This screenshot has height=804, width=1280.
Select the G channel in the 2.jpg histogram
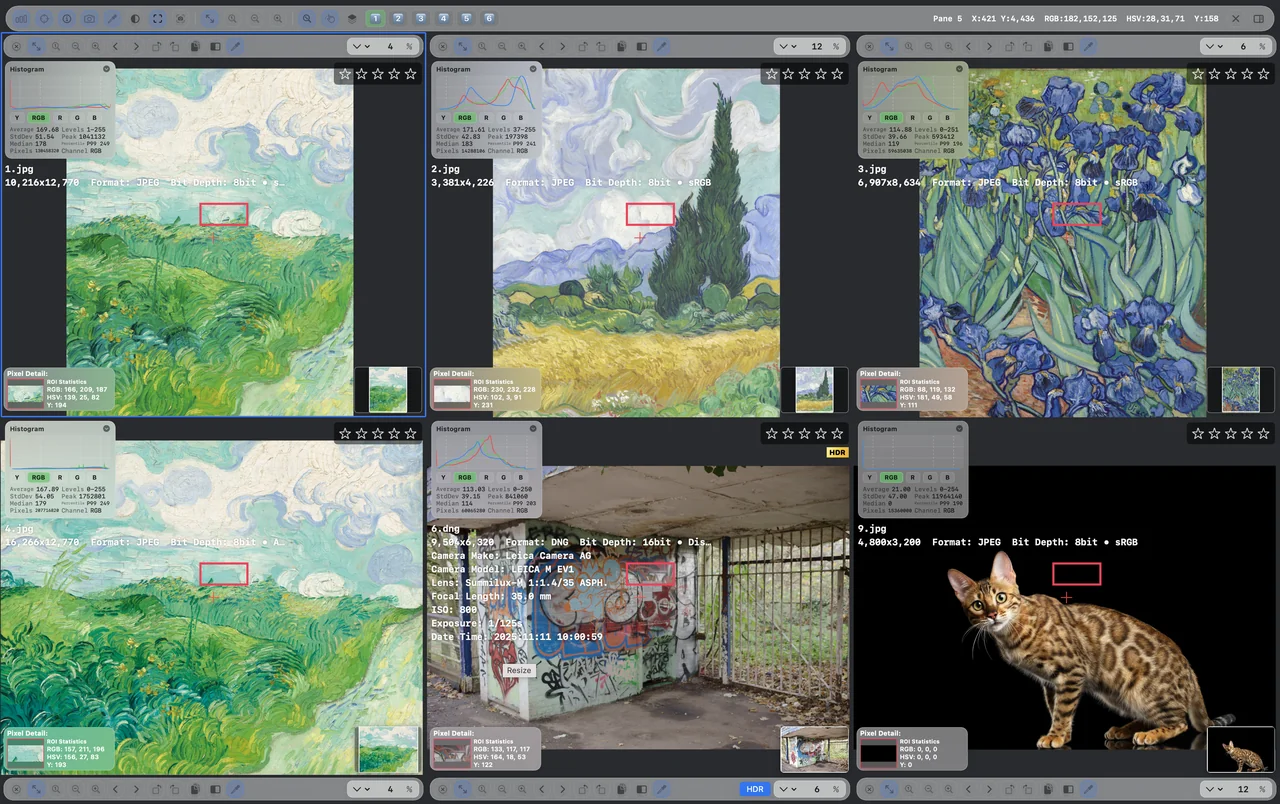pos(506,117)
